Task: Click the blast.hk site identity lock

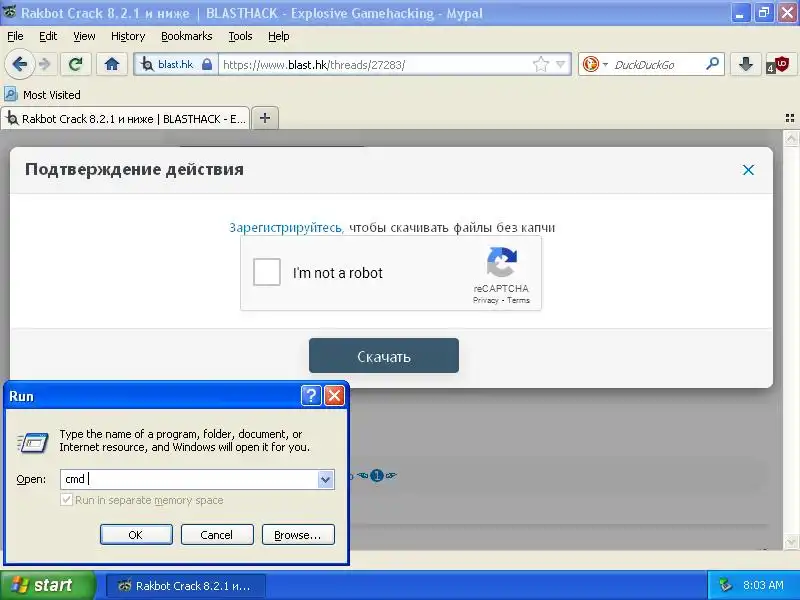Action: (x=207, y=64)
